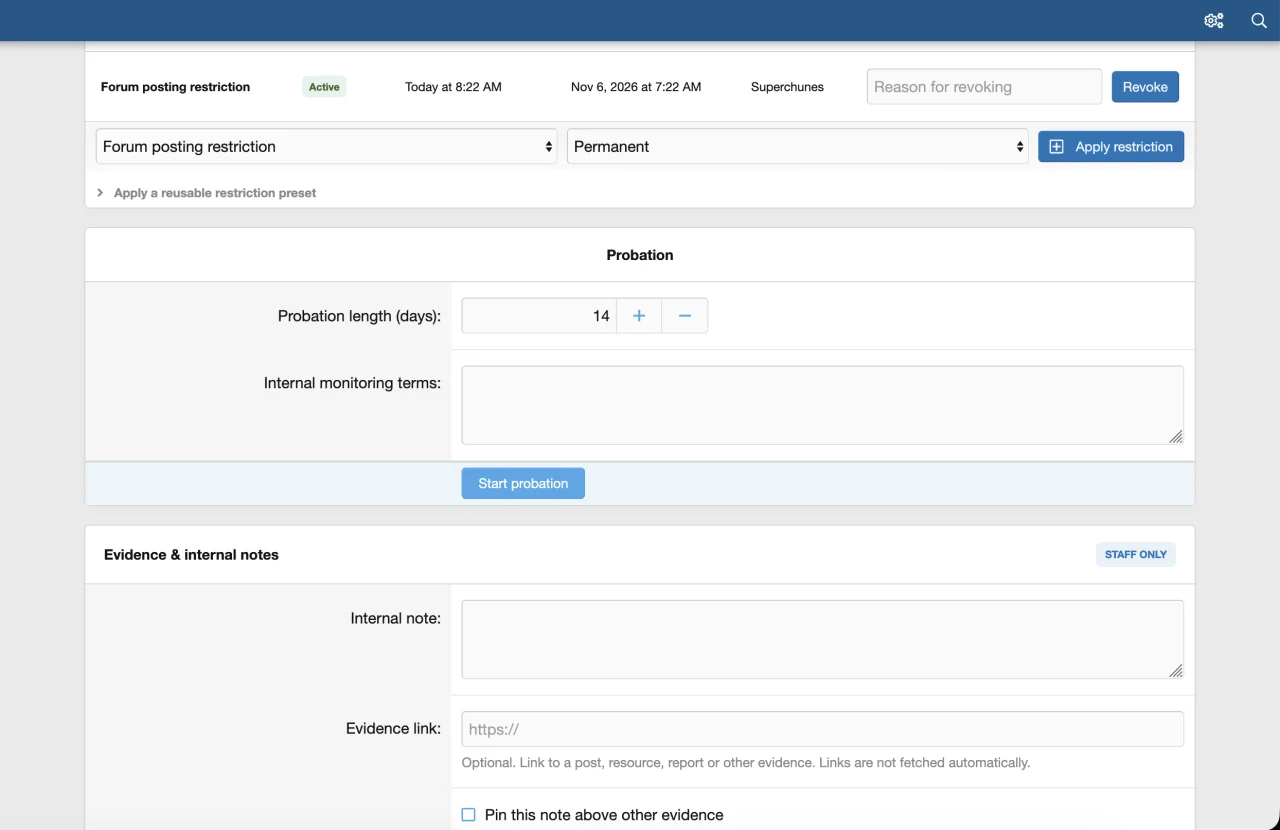
Task: Open the admin settings gears icon
Action: (x=1213, y=20)
